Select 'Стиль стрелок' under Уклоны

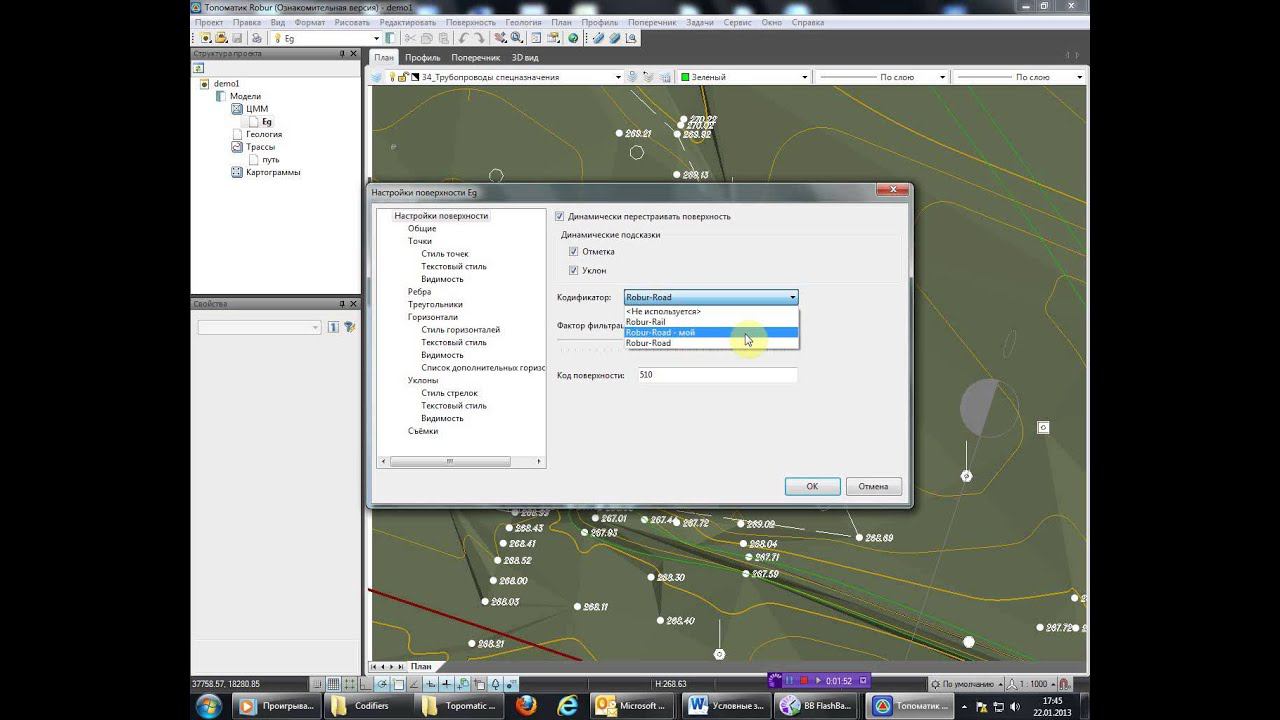click(x=450, y=393)
